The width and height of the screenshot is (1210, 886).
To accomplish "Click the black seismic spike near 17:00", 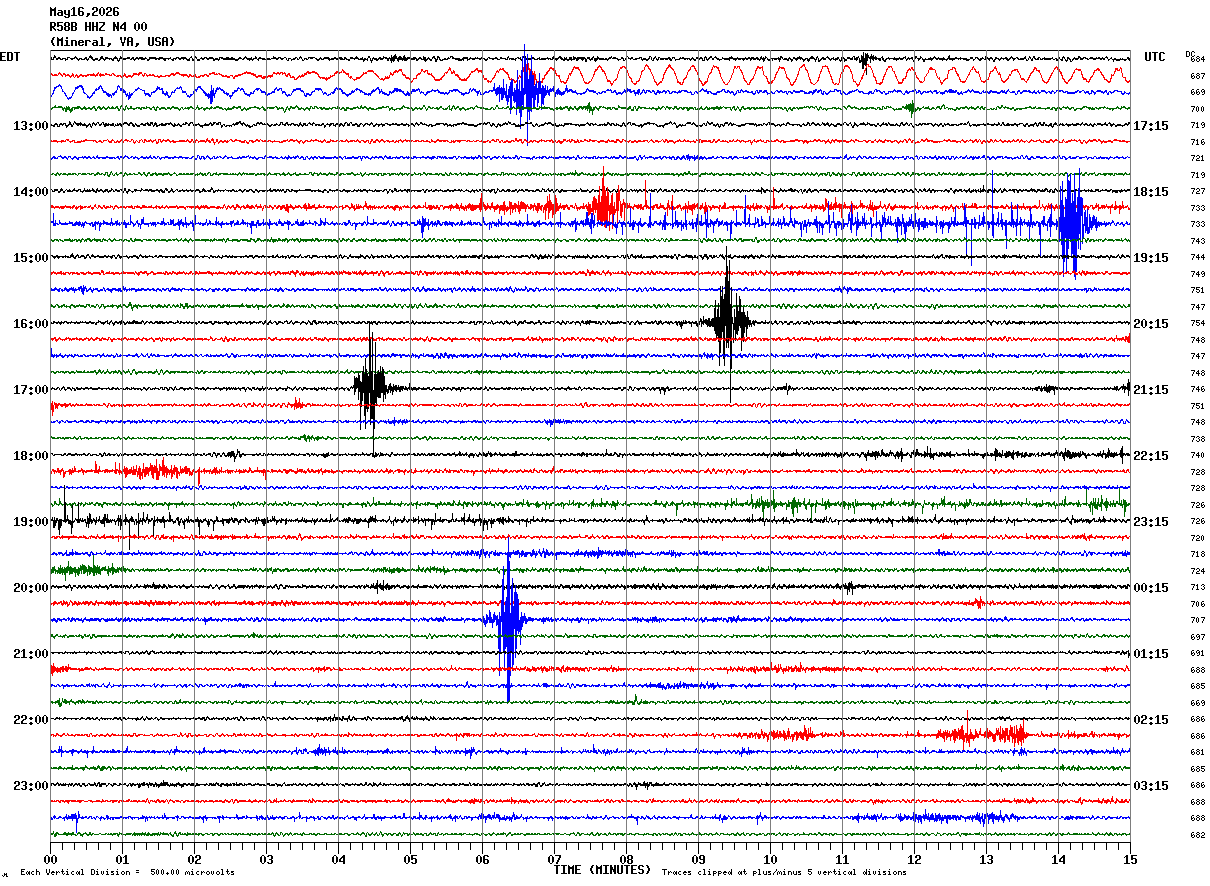I will click(x=370, y=386).
